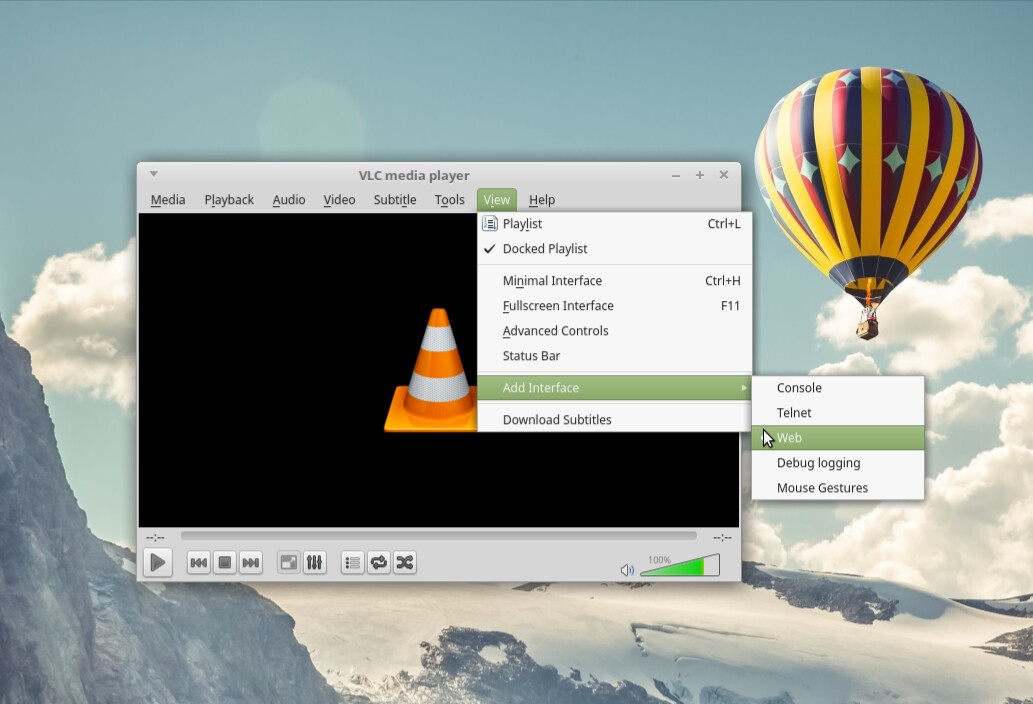Seek within the playback progress bar
The image size is (1033, 704).
(438, 536)
